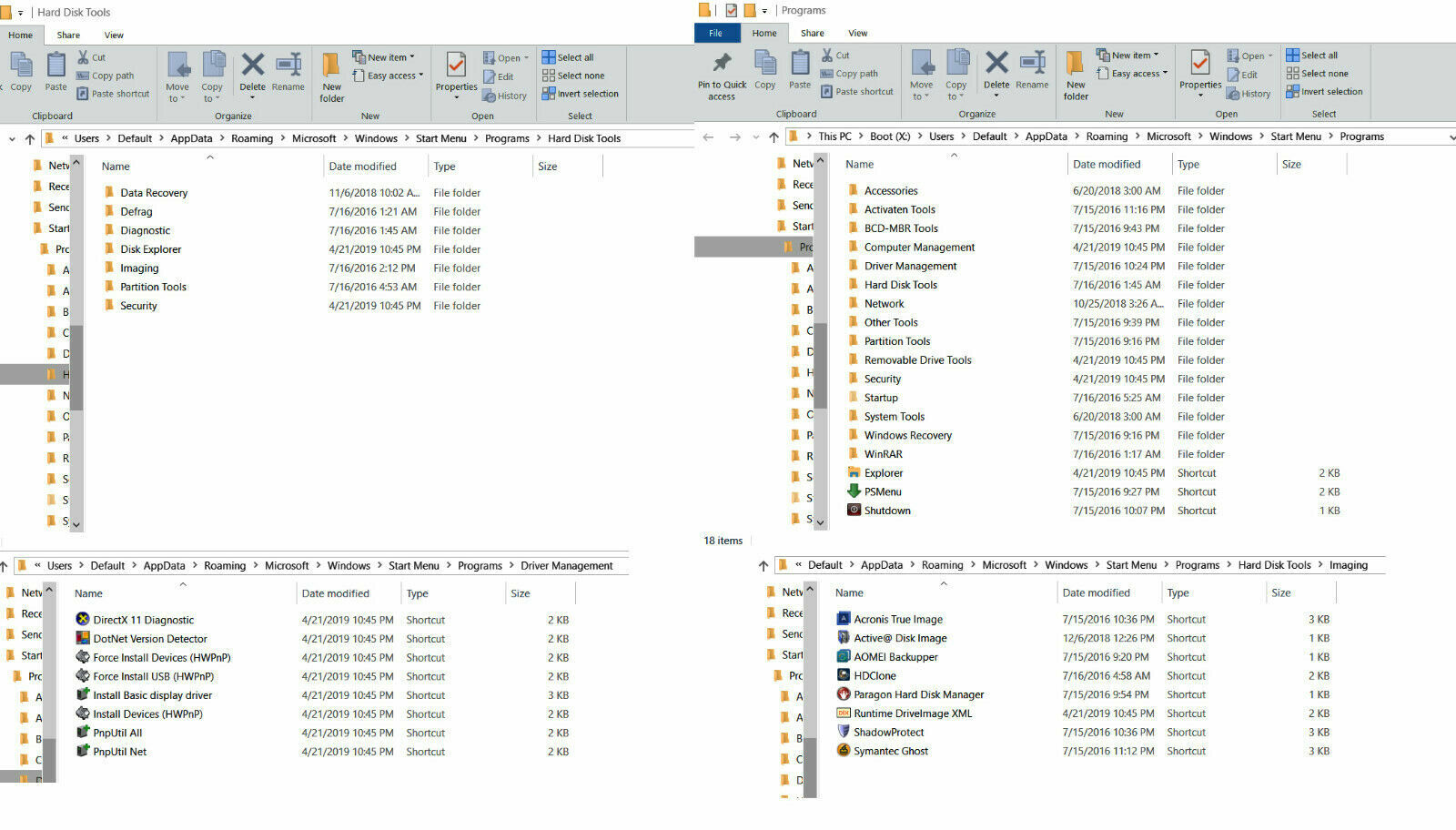Click Copy path in the Hard Disk Tools window

(106, 76)
